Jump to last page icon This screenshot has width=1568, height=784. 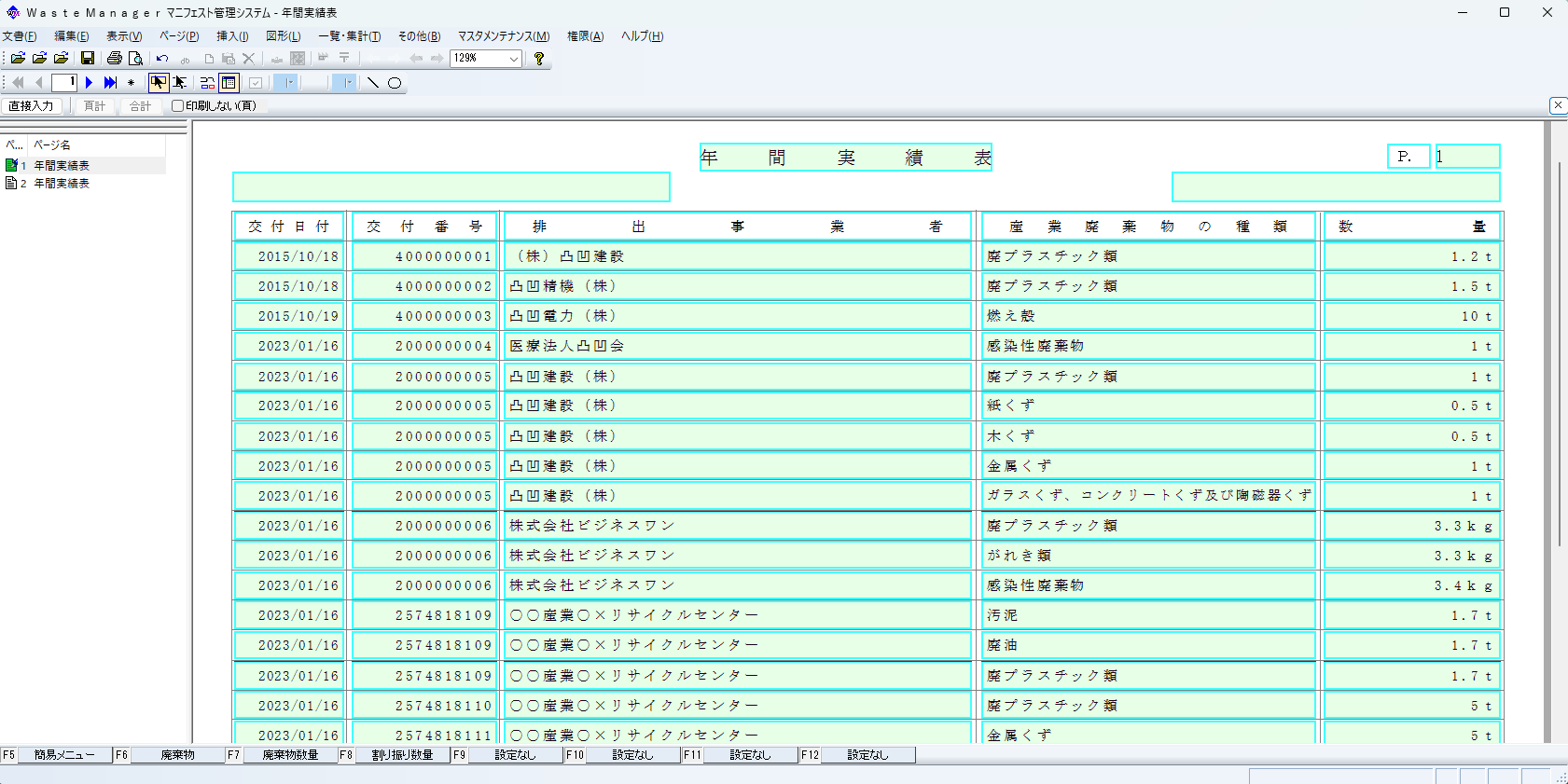pos(110,83)
